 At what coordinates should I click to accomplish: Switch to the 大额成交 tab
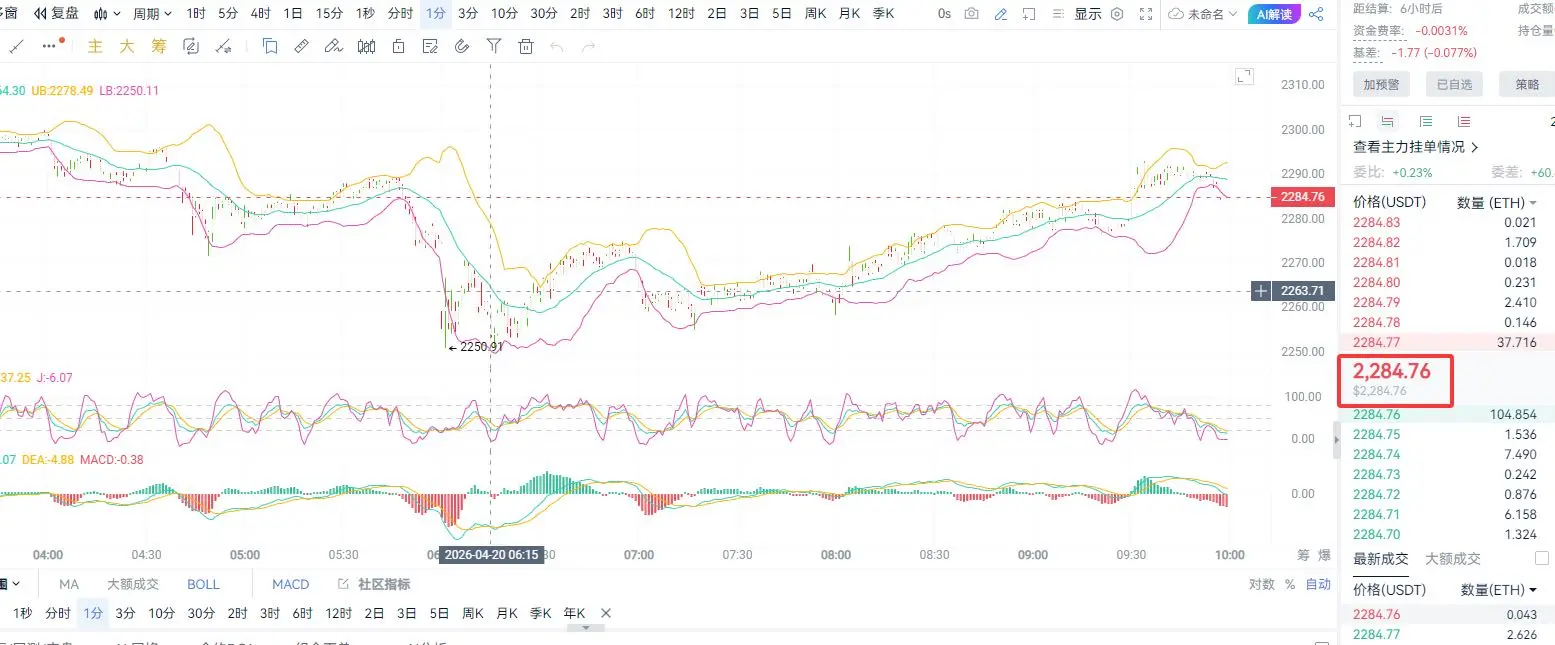pos(1452,559)
